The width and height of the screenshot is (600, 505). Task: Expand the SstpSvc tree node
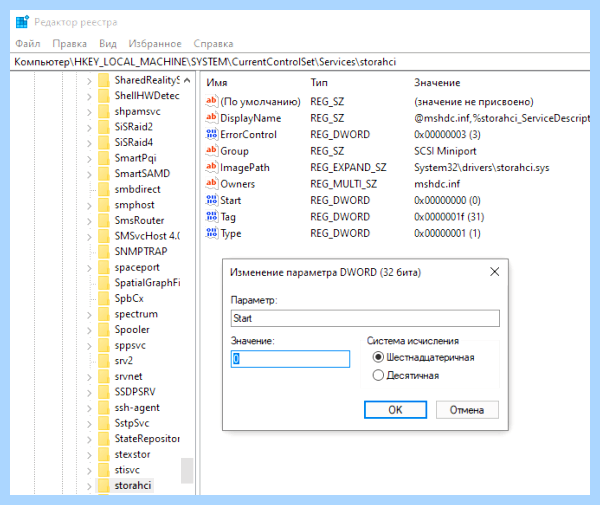89,424
